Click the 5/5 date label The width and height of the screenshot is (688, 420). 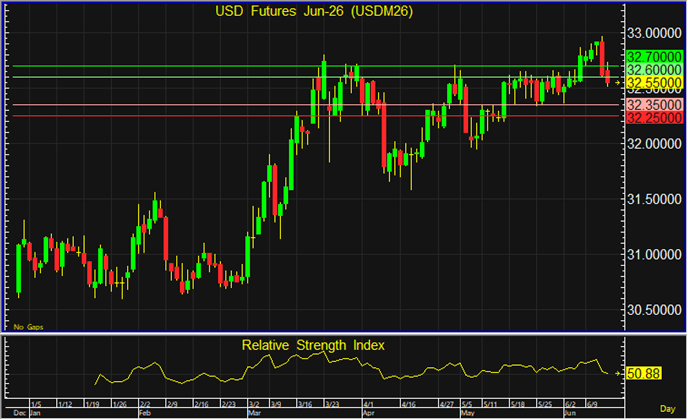click(467, 404)
